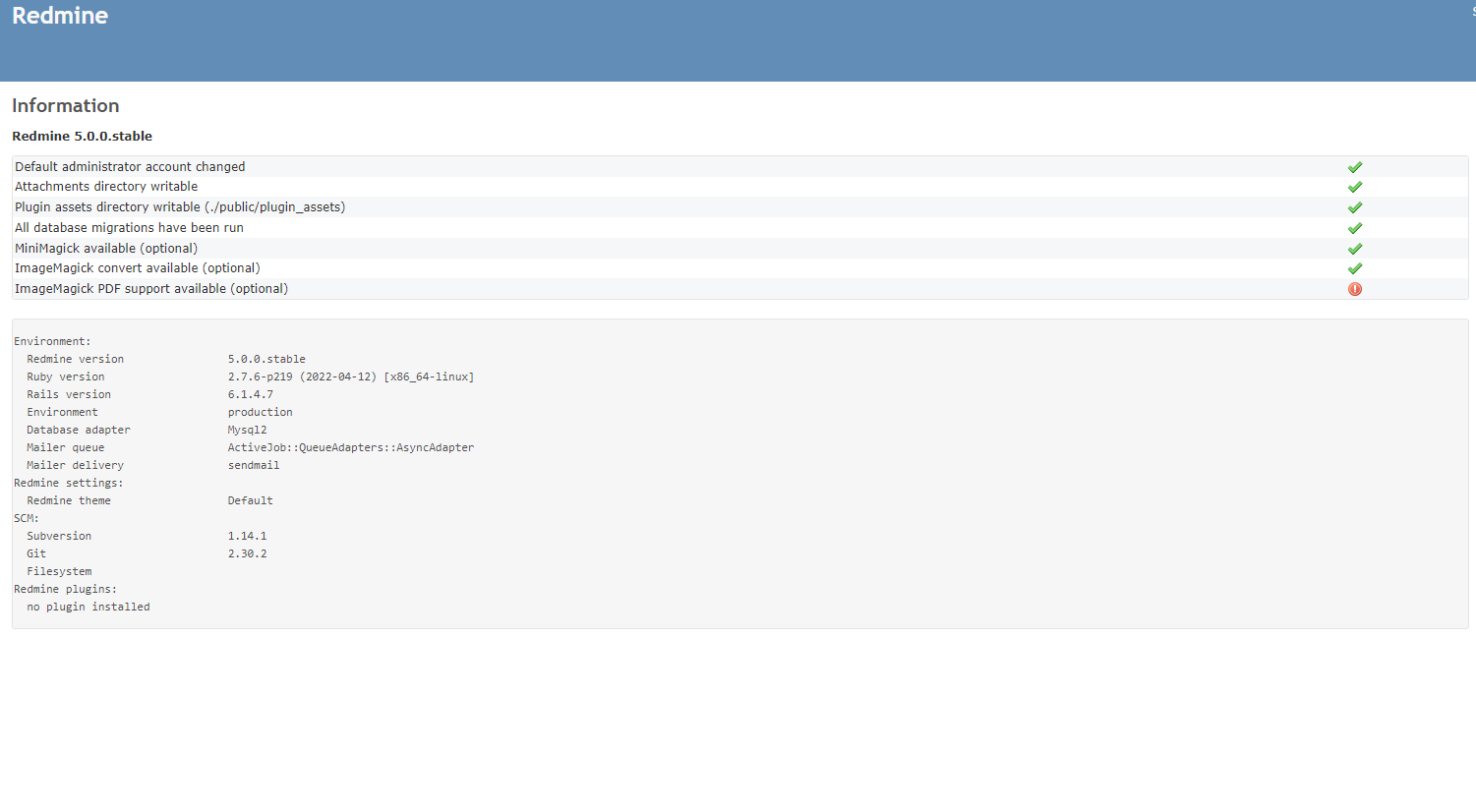Select 'ImageMagick convert available (optional)' text
This screenshot has width=1476, height=812.
[138, 268]
